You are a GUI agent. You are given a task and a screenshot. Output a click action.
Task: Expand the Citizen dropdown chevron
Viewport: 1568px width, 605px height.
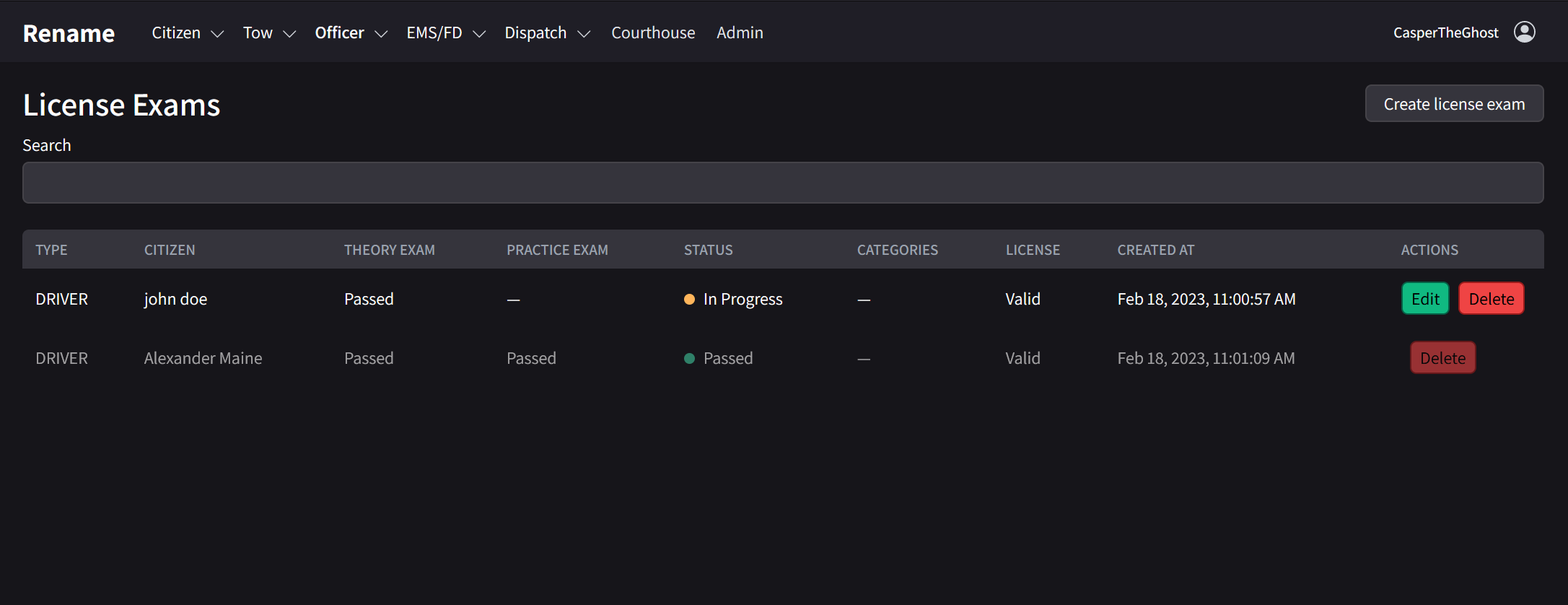coord(217,34)
